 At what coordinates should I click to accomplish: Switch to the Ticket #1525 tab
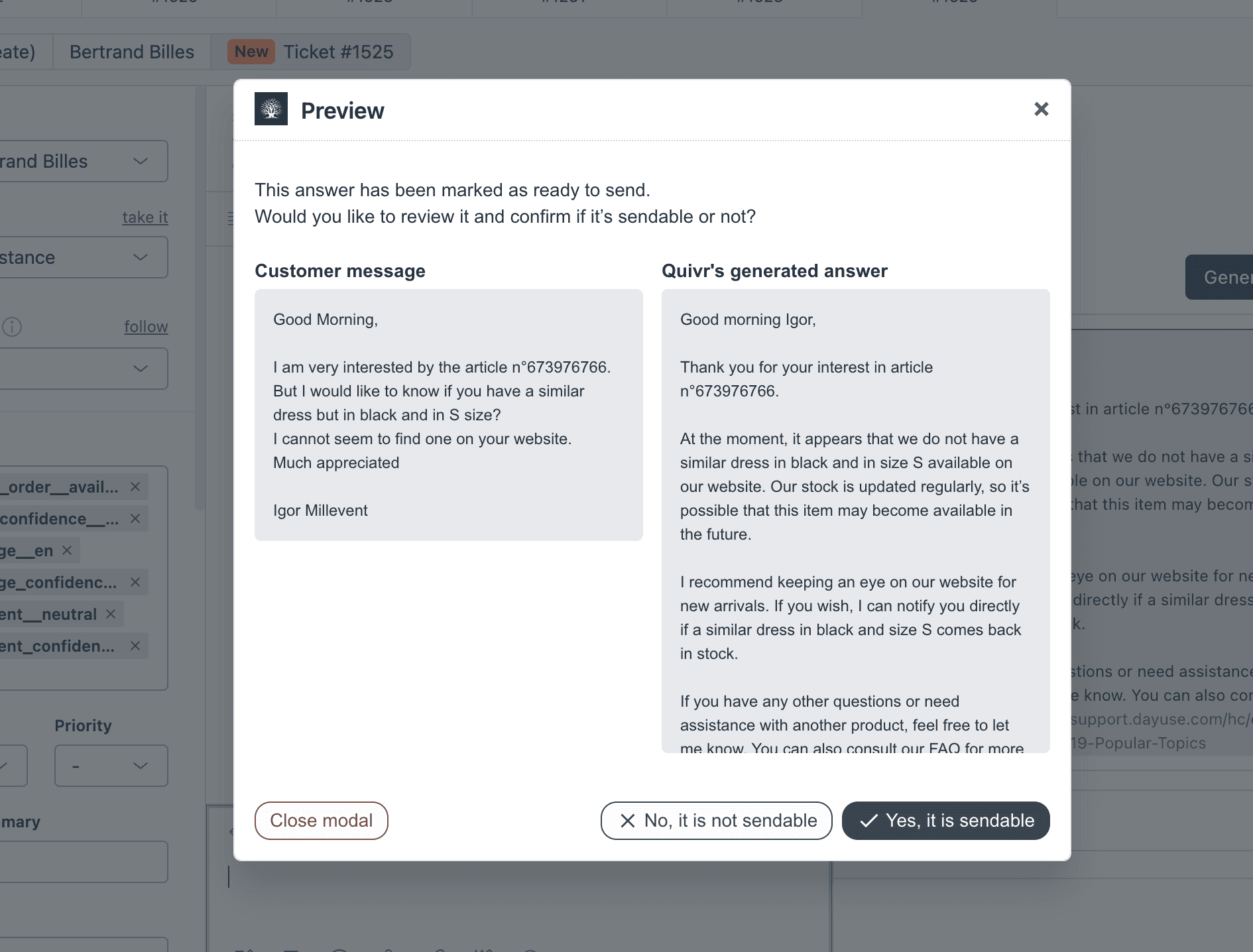[x=337, y=52]
